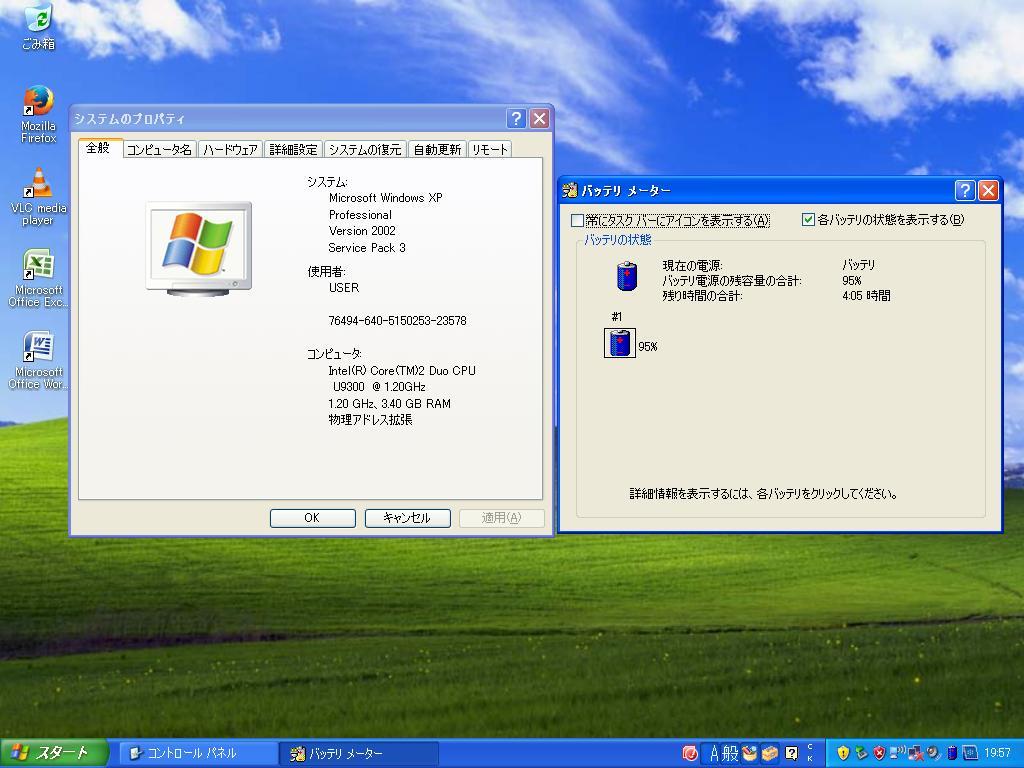The width and height of the screenshot is (1024, 768).
Task: Activate バッテリ メーター taskbar button
Action: point(359,754)
